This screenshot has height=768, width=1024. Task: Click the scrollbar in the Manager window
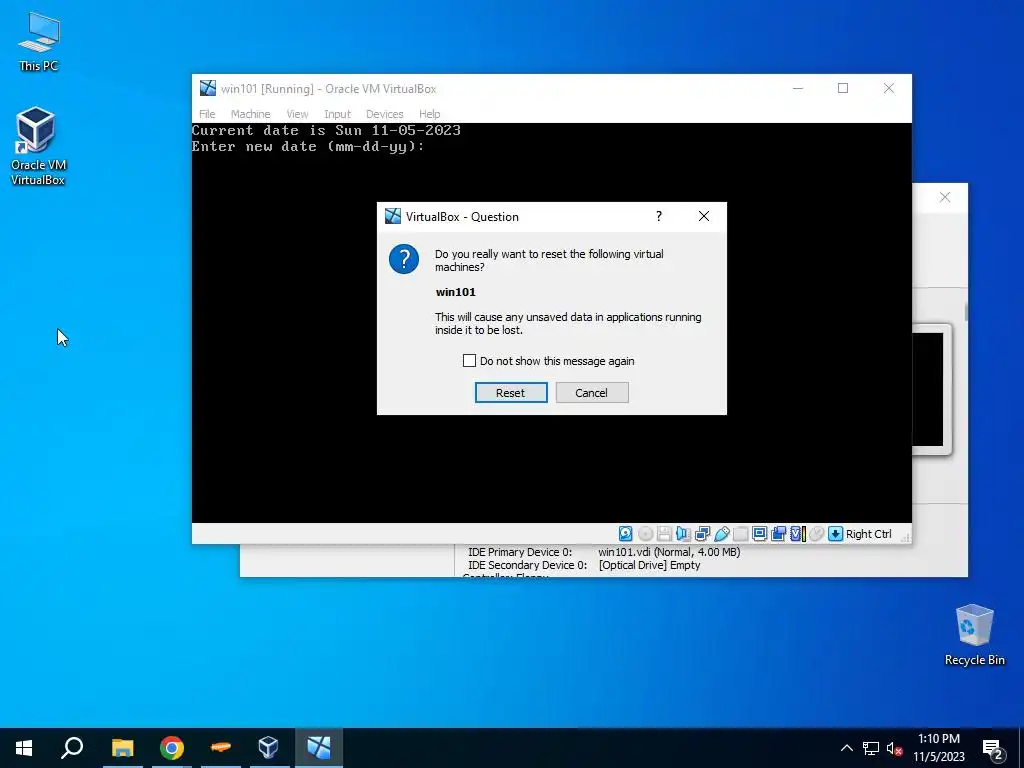pos(965,312)
